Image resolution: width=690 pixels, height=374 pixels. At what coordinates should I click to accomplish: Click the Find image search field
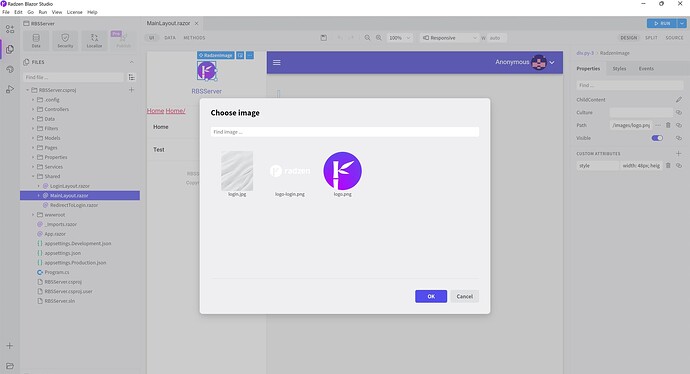coord(345,132)
